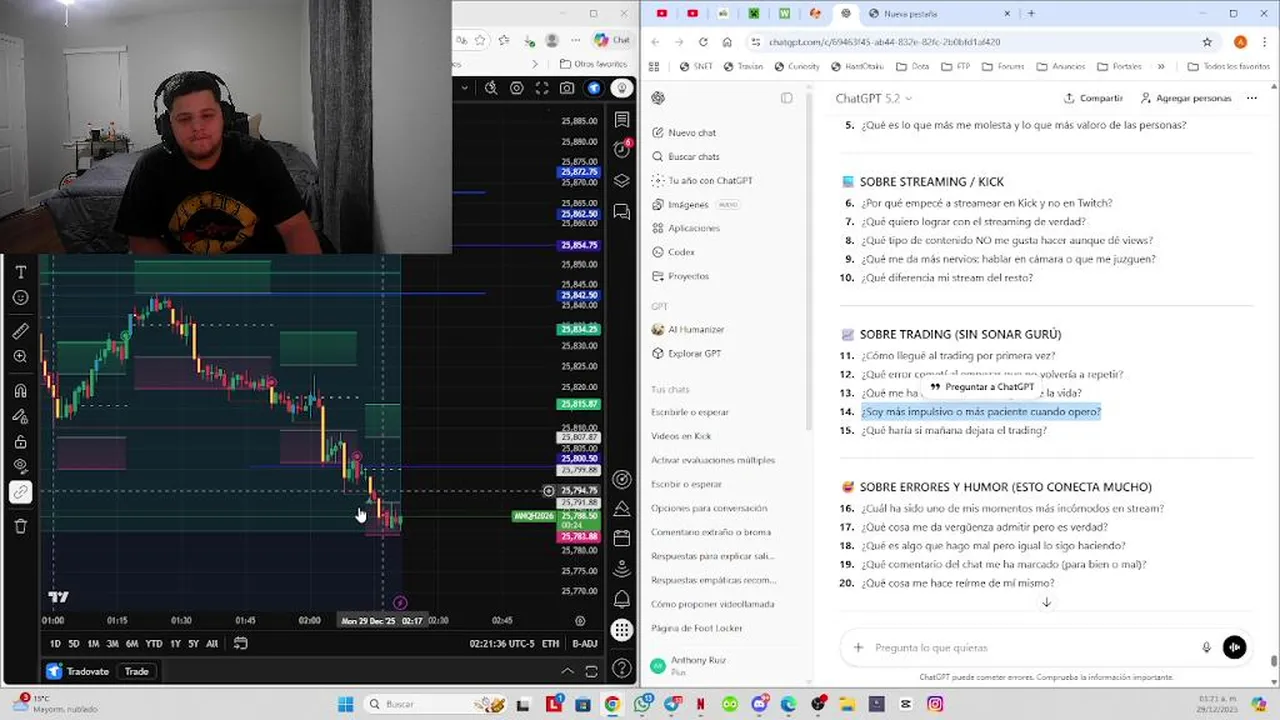
Task: Select the All time range
Action: (x=212, y=644)
